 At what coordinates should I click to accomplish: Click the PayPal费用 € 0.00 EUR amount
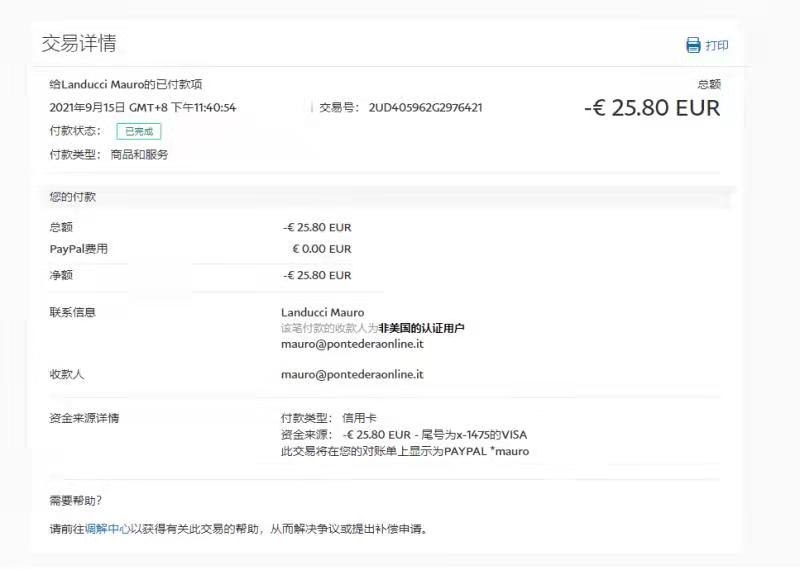coord(321,249)
